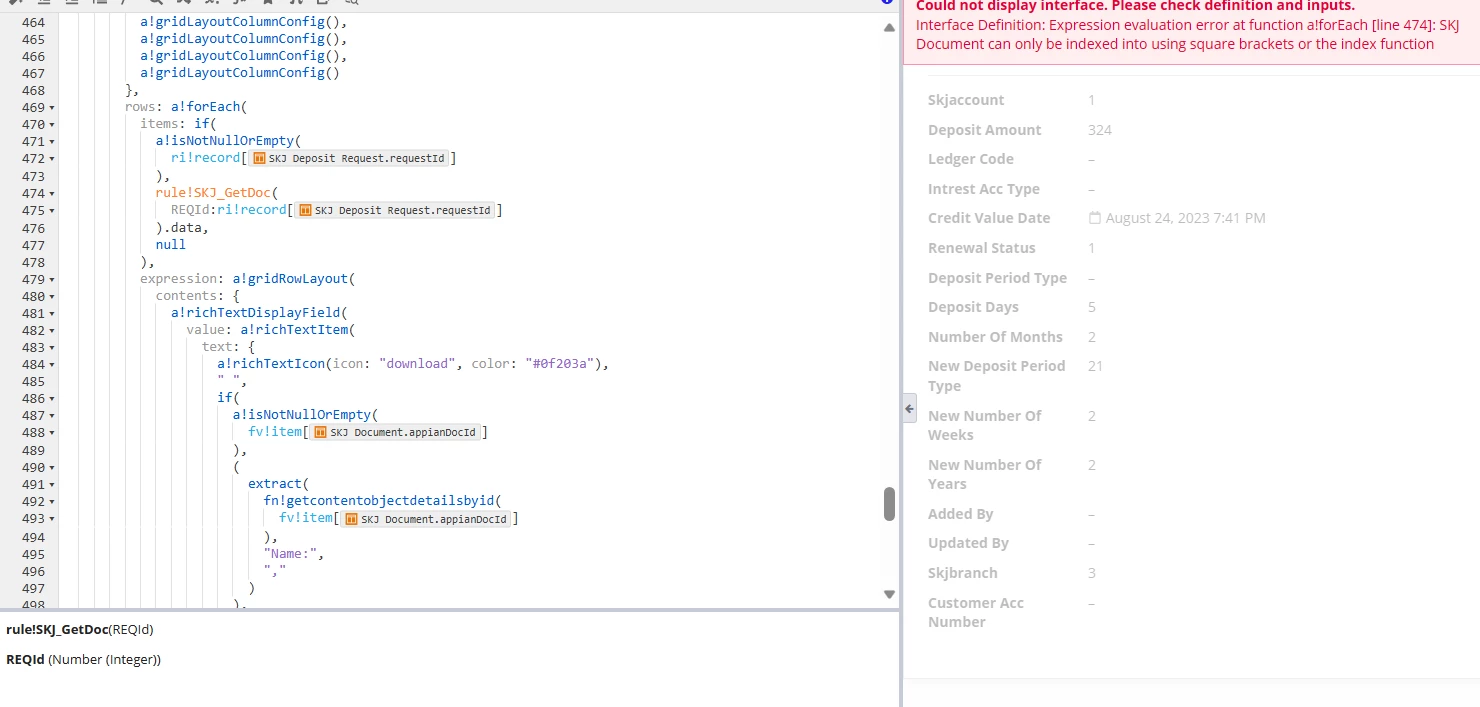Viewport: 1480px width, 707px height.
Task: Click the Renewal Status label
Action: 982,248
